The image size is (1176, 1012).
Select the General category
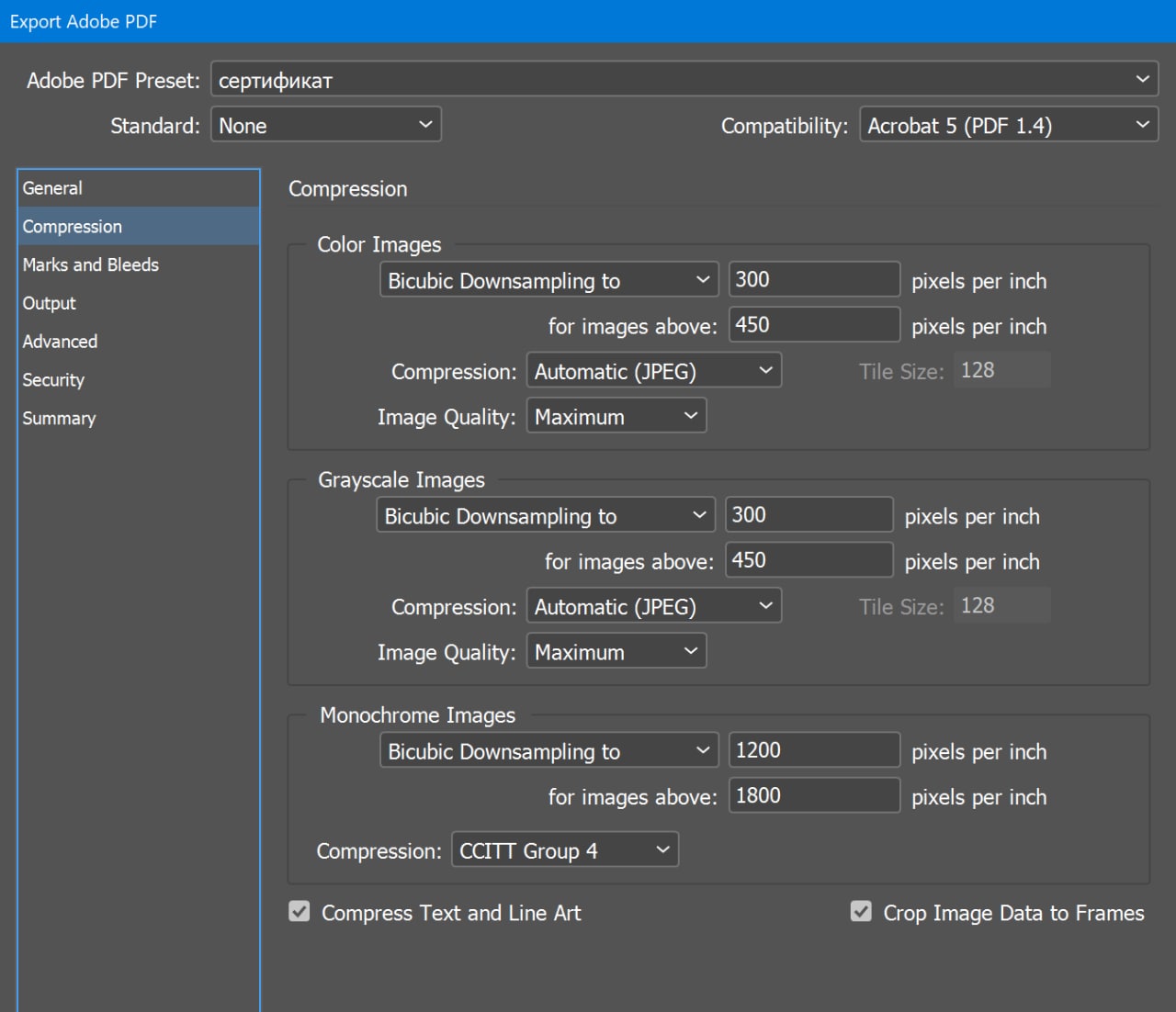click(x=52, y=188)
